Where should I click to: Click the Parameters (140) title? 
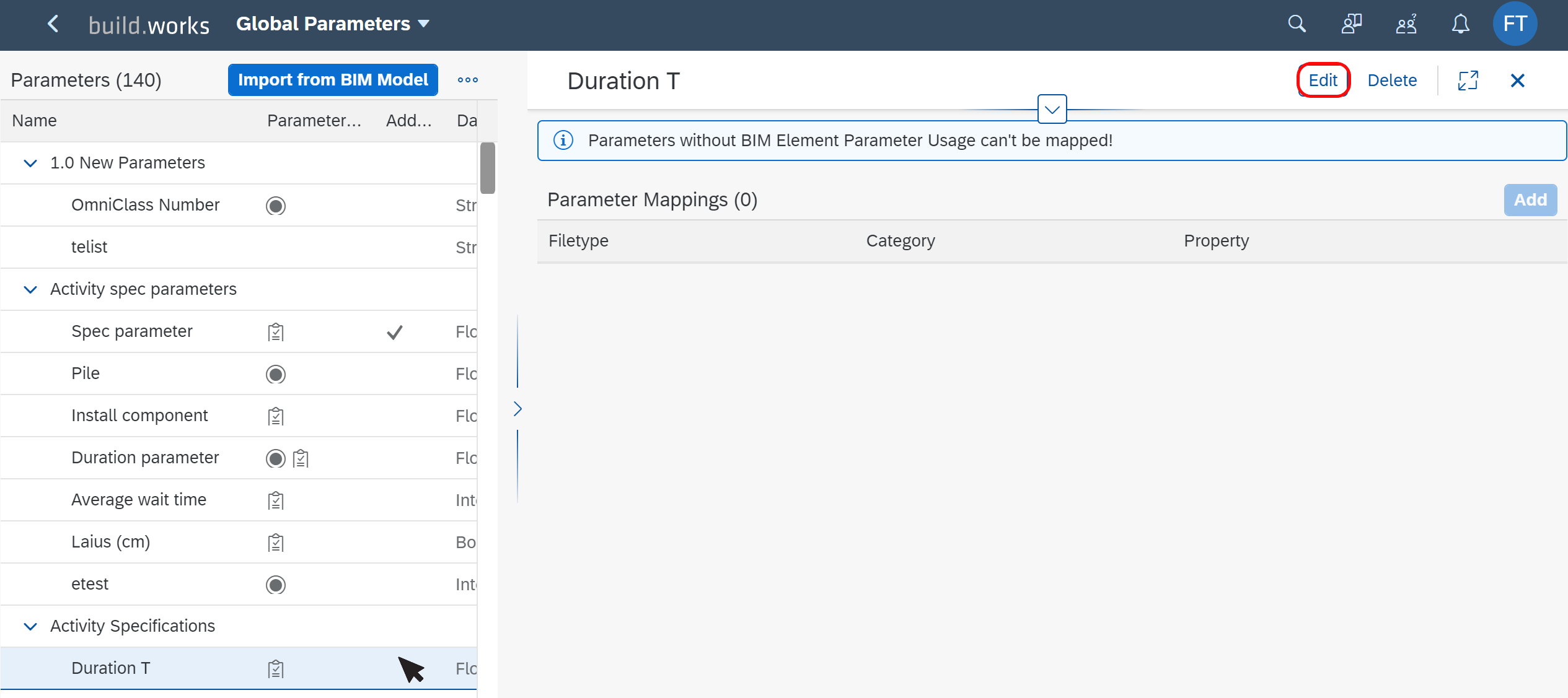[x=86, y=80]
